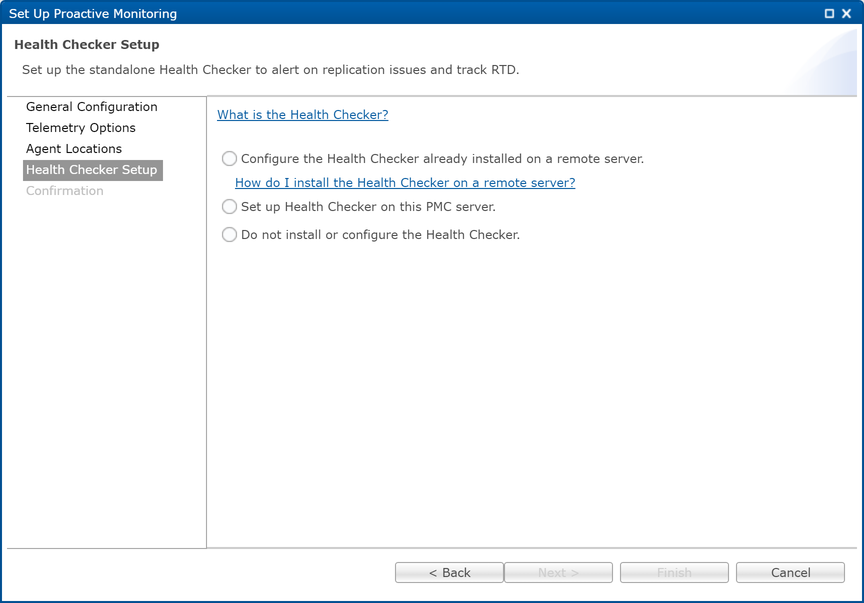Open 'How do I install the Health Checker on a remote server?' link
Image resolution: width=864 pixels, height=603 pixels.
point(405,182)
